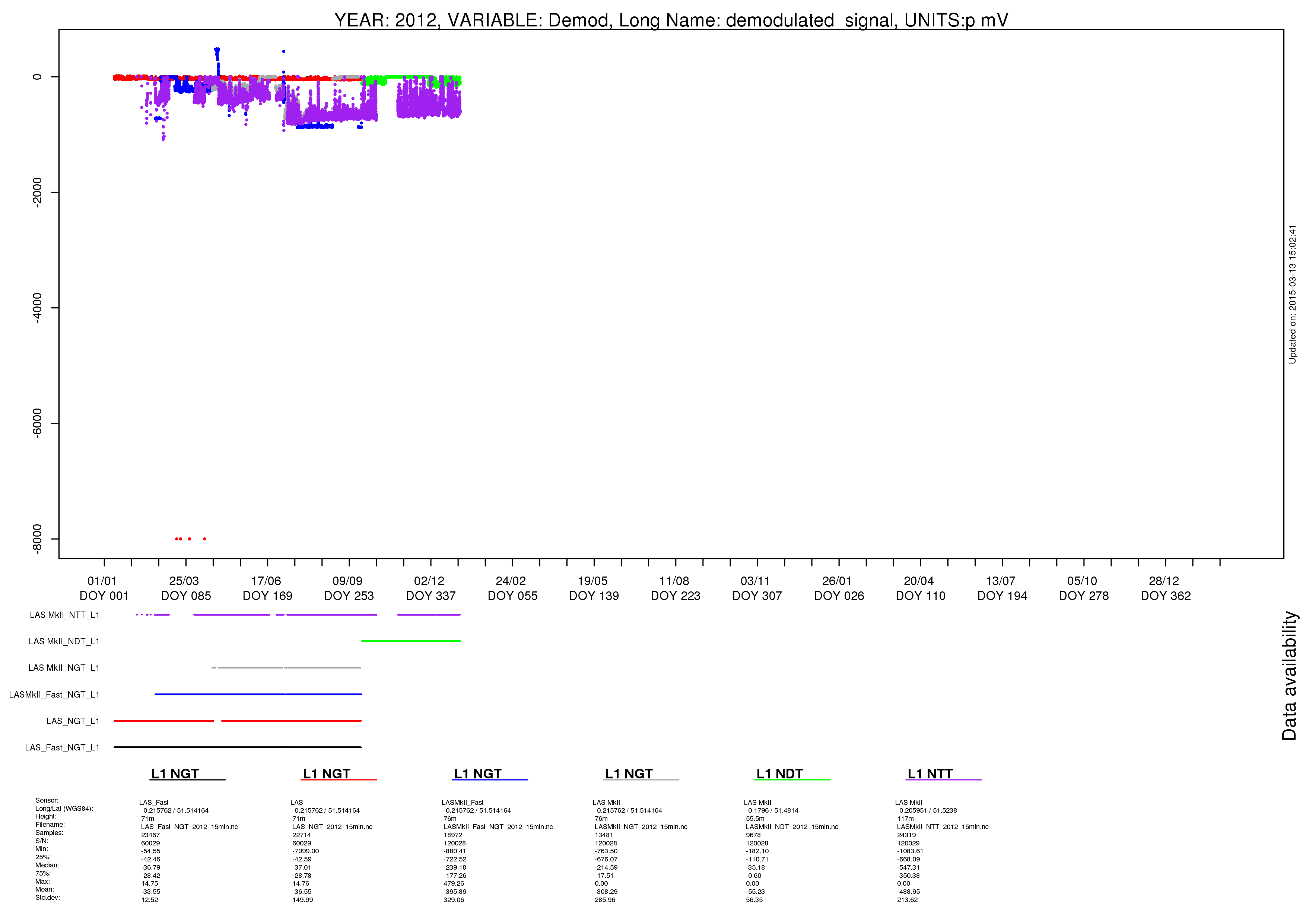Screen dimensions: 1306x924
Task: Click the x-axis label 'DOY 278'
Action: click(x=1084, y=596)
